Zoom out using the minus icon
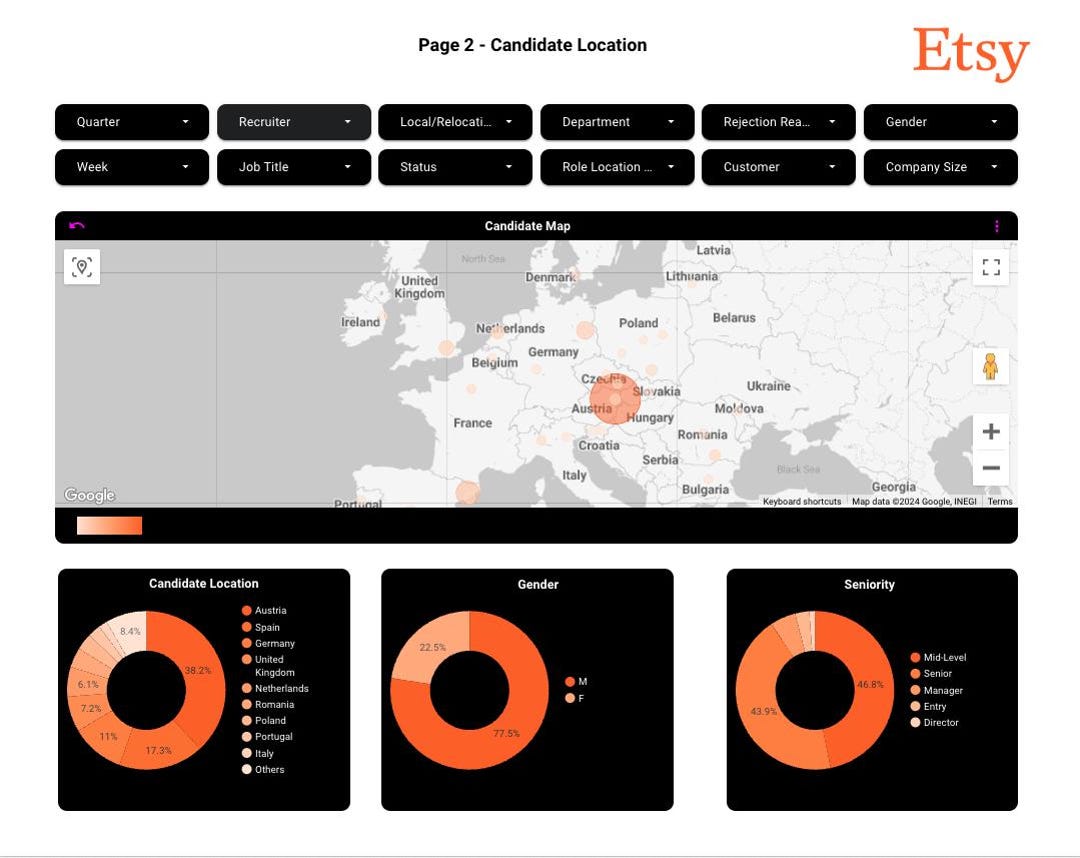 tap(991, 467)
